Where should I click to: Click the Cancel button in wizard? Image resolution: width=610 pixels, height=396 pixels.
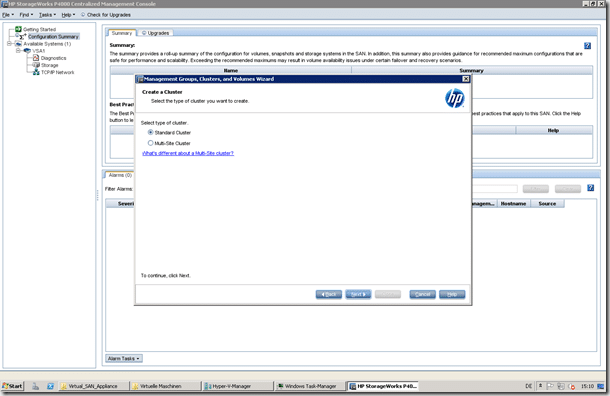422,294
